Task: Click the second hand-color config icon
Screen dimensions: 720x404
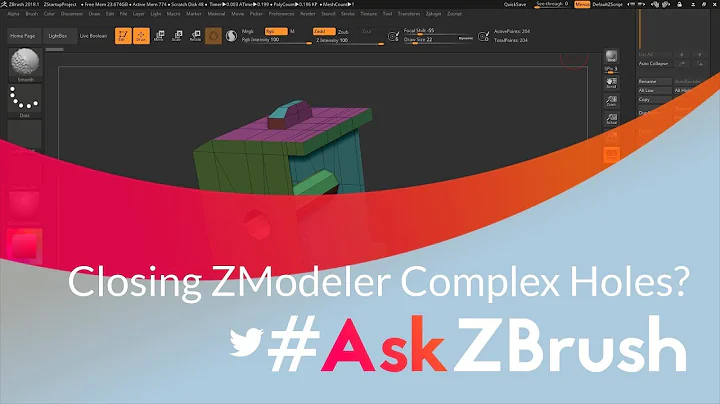Action: (x=666, y=4)
